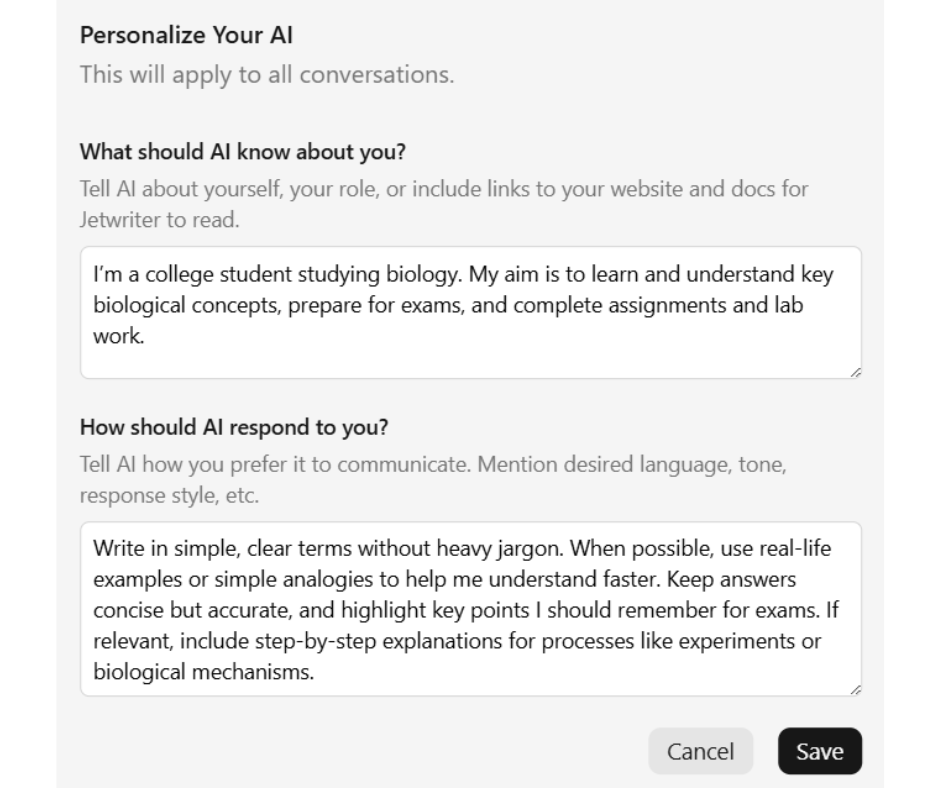The width and height of the screenshot is (940, 788).
Task: Place cursor after 'work.' in first box
Action: coord(145,336)
